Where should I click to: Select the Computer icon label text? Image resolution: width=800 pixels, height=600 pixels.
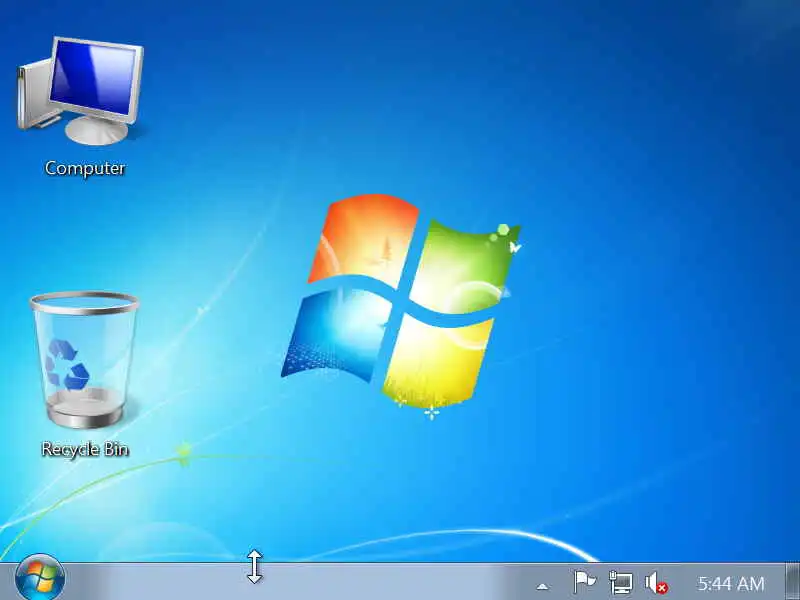(85, 168)
